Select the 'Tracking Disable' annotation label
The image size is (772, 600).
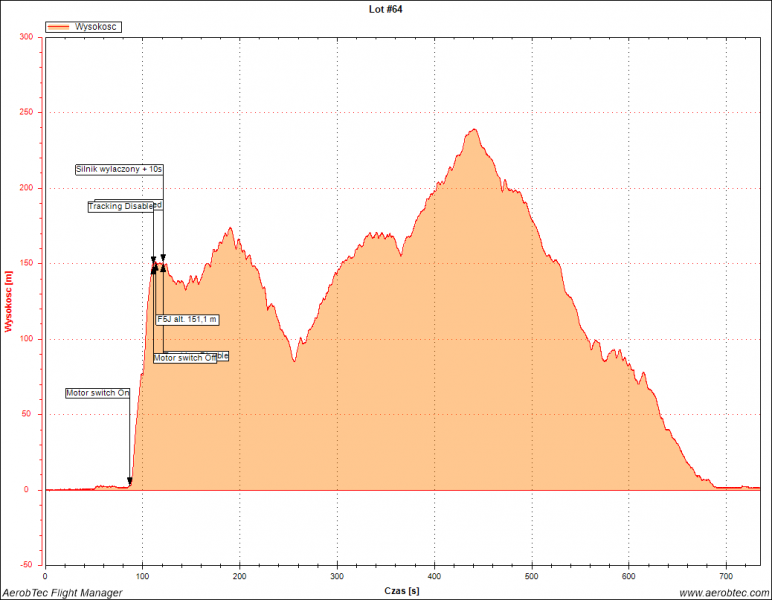tap(121, 206)
